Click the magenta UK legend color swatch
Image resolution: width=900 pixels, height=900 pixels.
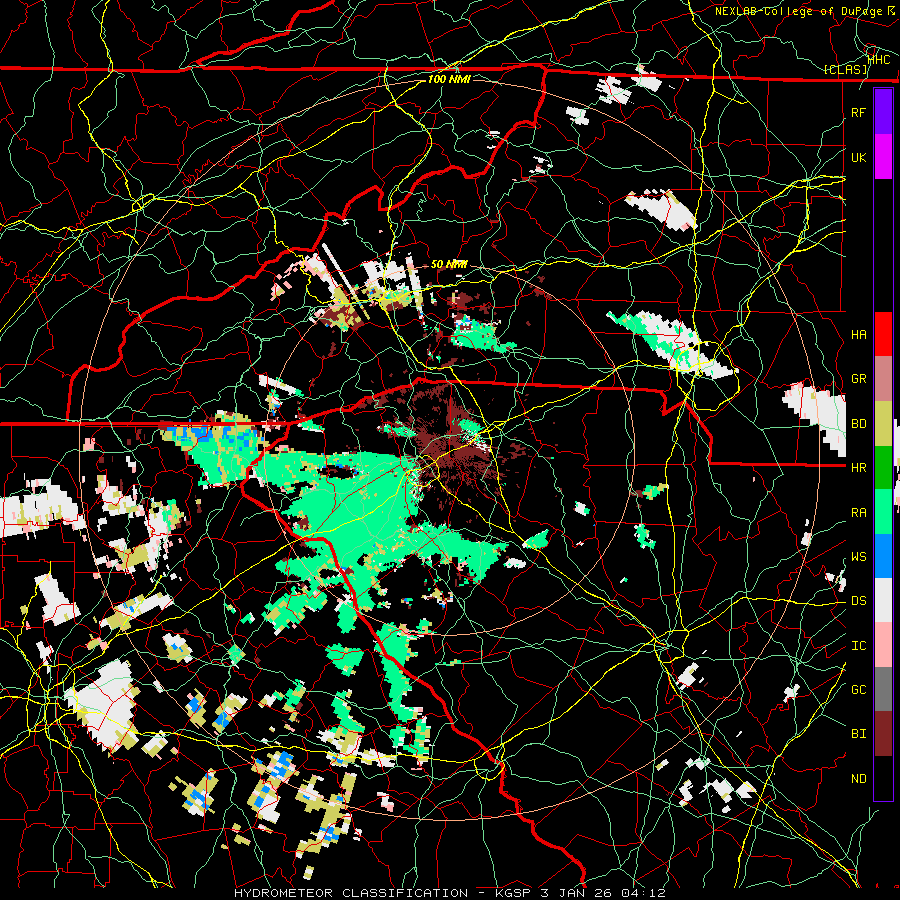coord(883,157)
